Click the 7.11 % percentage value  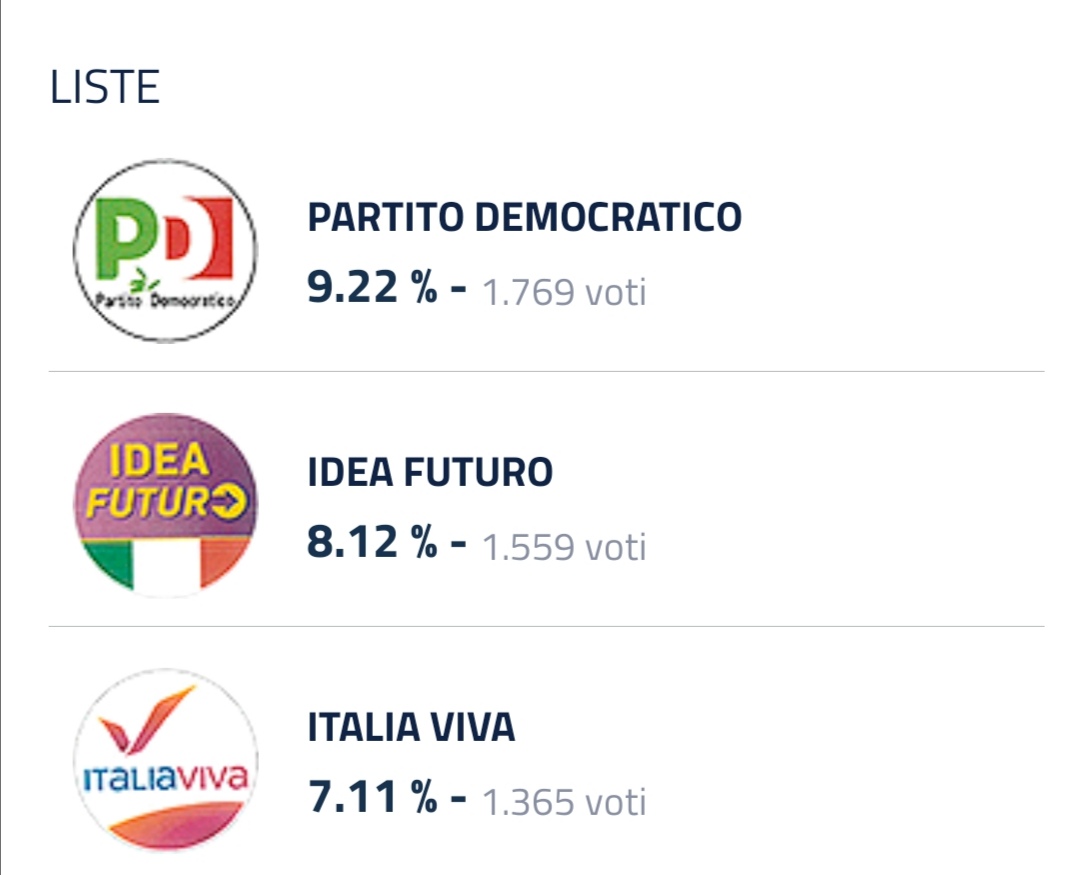pyautogui.click(x=372, y=797)
